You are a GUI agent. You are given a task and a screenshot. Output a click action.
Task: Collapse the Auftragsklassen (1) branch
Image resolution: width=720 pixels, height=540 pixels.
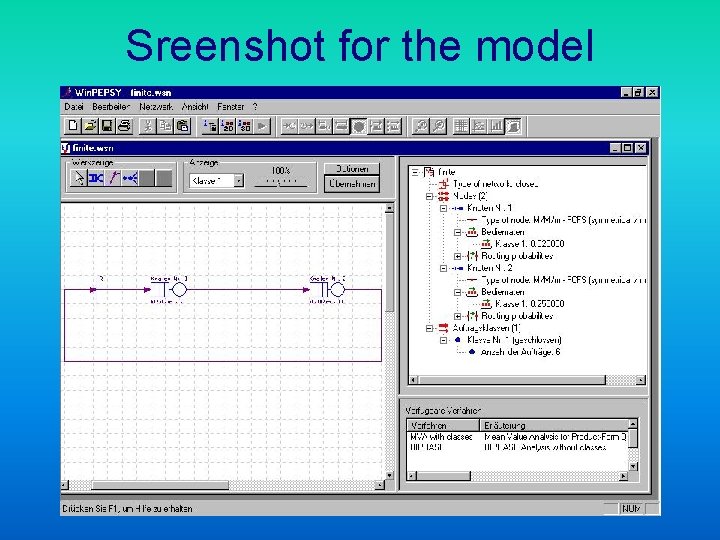(x=429, y=328)
